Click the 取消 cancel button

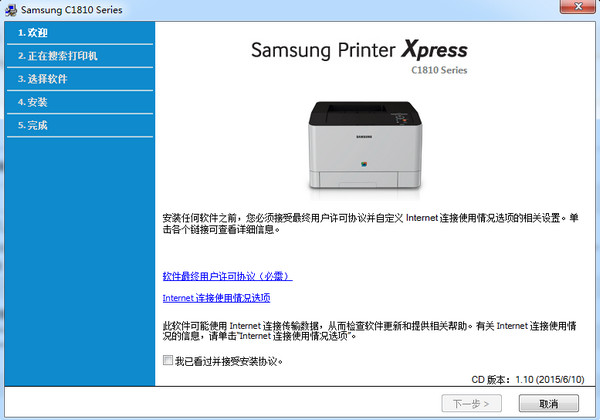[548, 403]
